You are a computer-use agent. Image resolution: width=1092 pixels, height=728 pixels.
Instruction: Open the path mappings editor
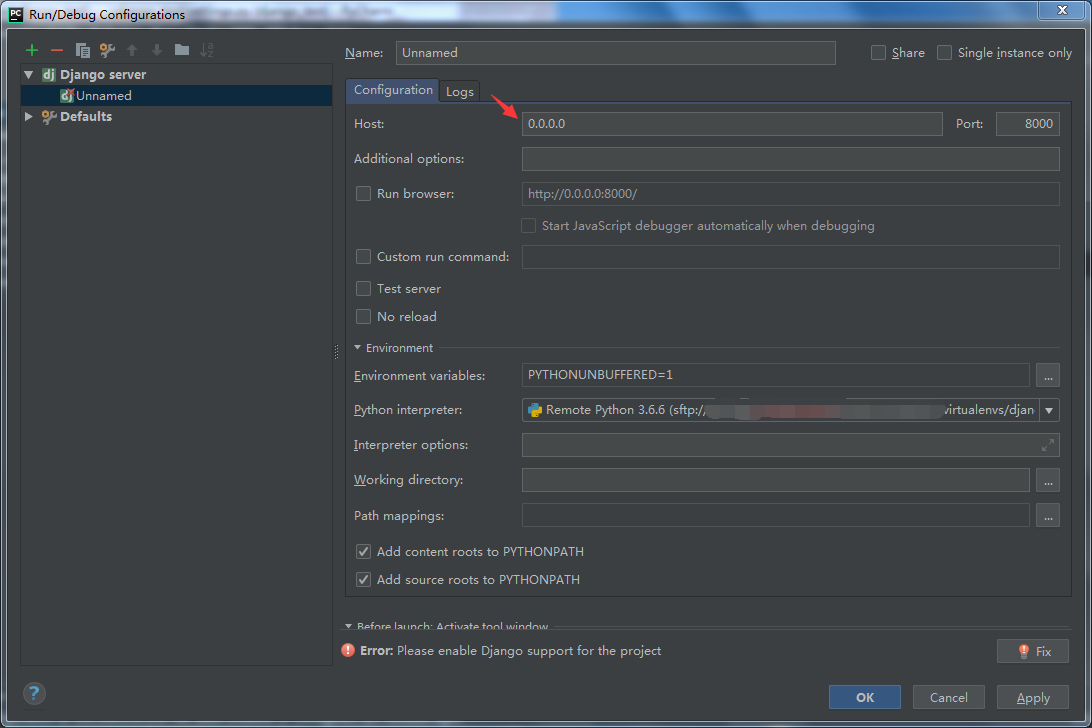click(x=1047, y=516)
